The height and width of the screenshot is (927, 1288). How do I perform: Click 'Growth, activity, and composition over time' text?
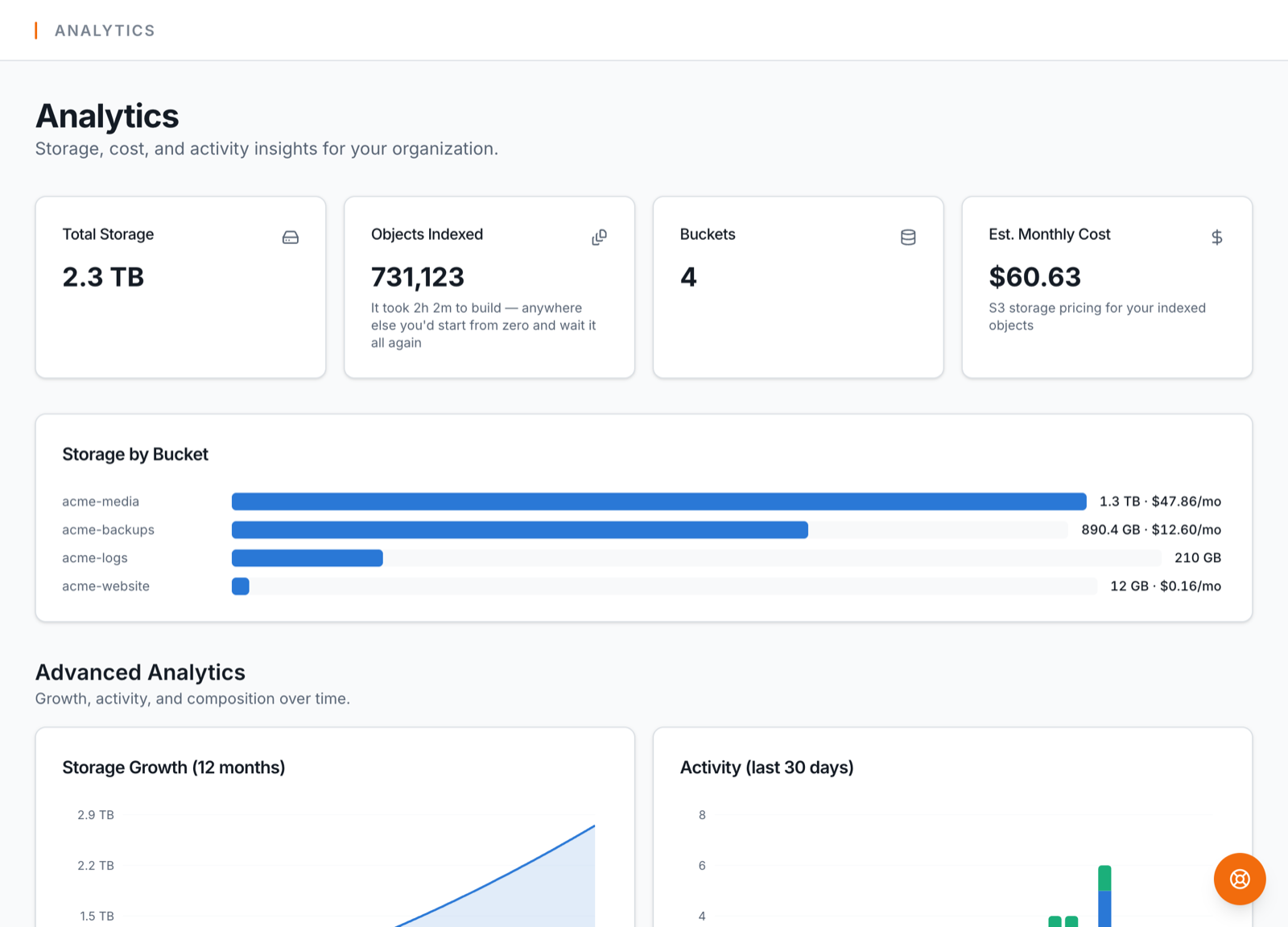[x=192, y=699]
